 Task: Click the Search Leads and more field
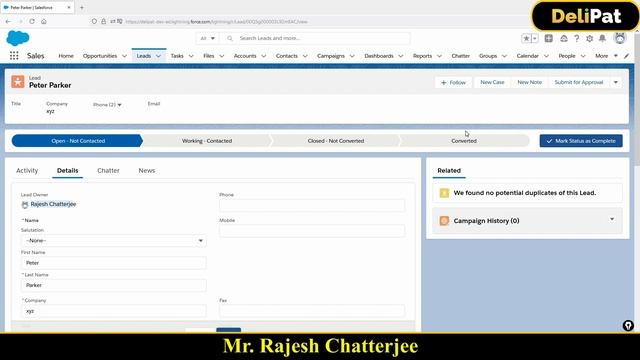tap(315, 38)
